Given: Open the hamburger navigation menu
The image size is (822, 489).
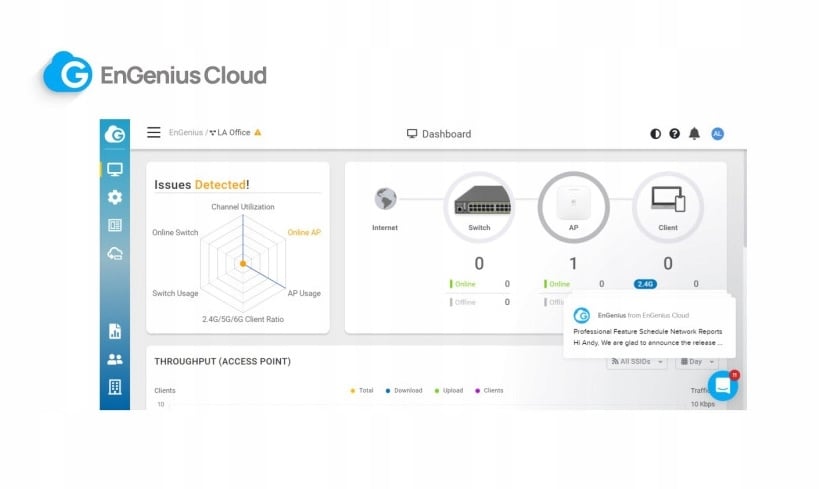Looking at the screenshot, I should click(153, 133).
